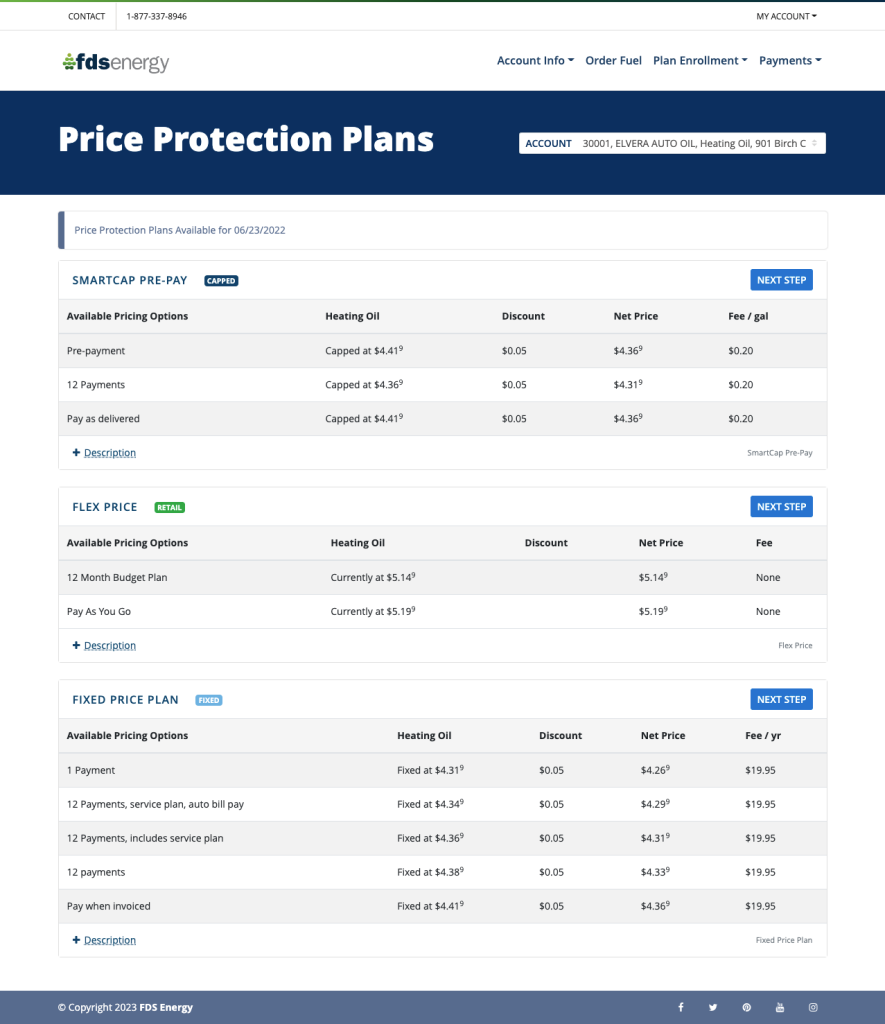Click the Twitter footer icon

click(713, 1007)
